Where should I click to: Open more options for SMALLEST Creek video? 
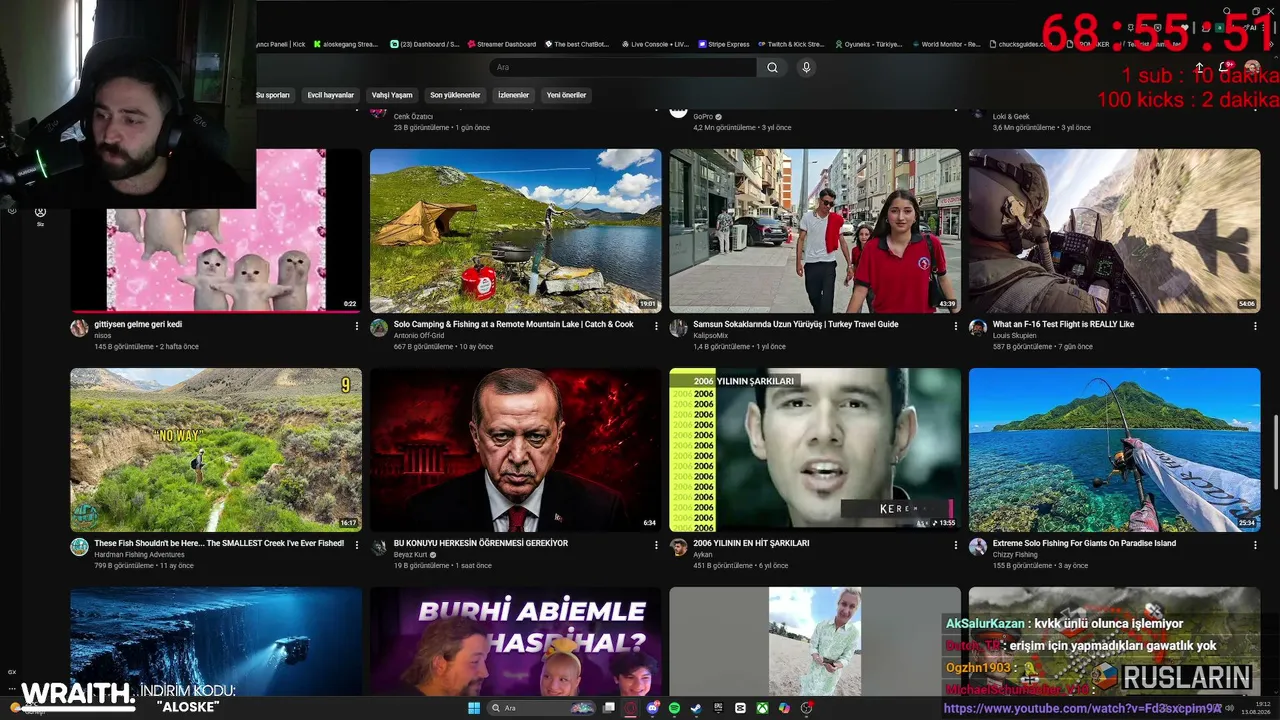(357, 545)
